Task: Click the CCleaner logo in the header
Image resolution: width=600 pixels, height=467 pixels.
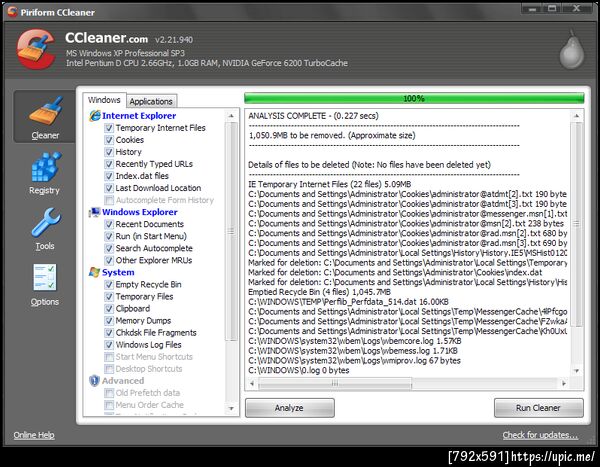Action: [x=36, y=49]
